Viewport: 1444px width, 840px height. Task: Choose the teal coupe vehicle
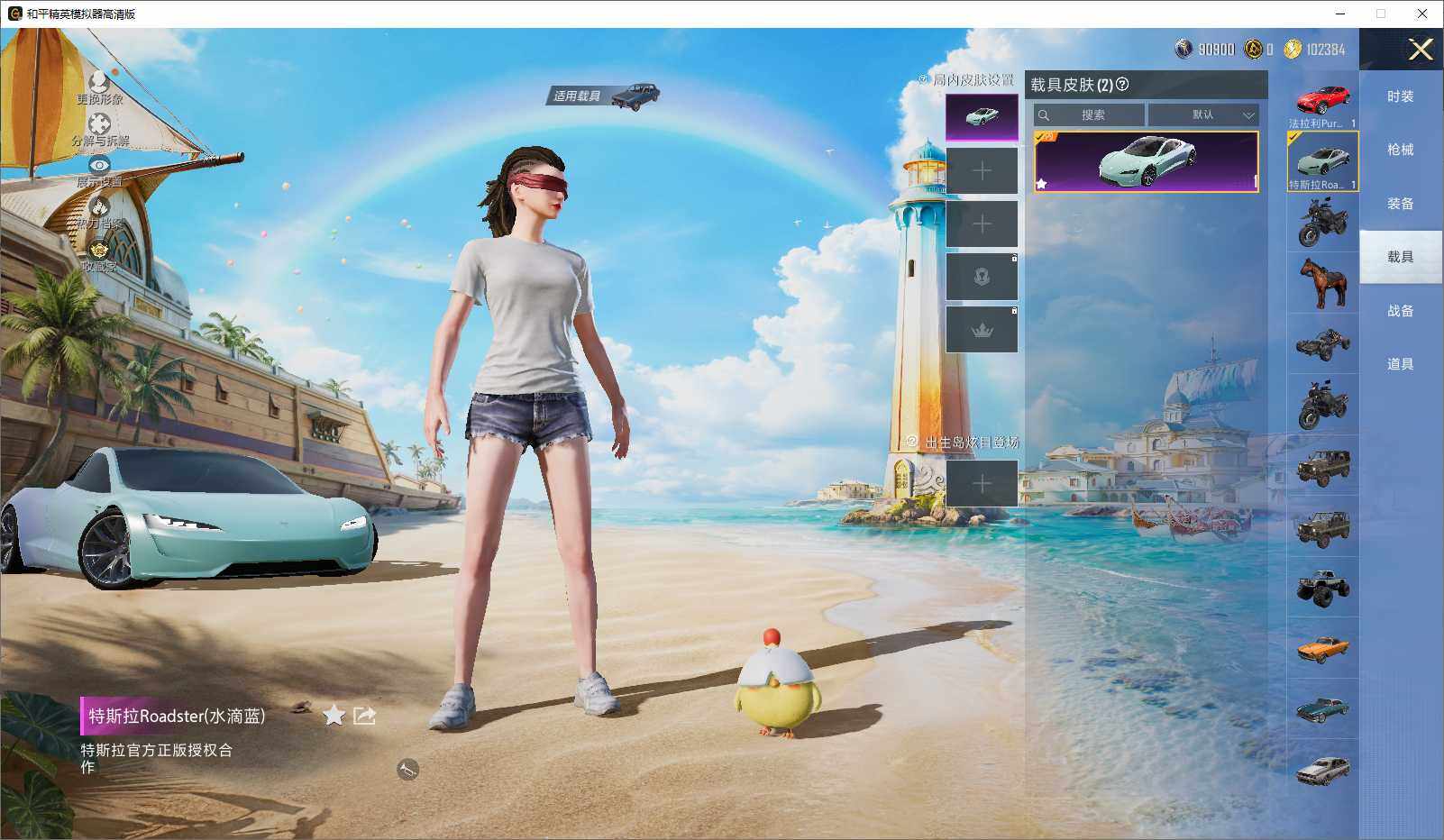(1322, 709)
